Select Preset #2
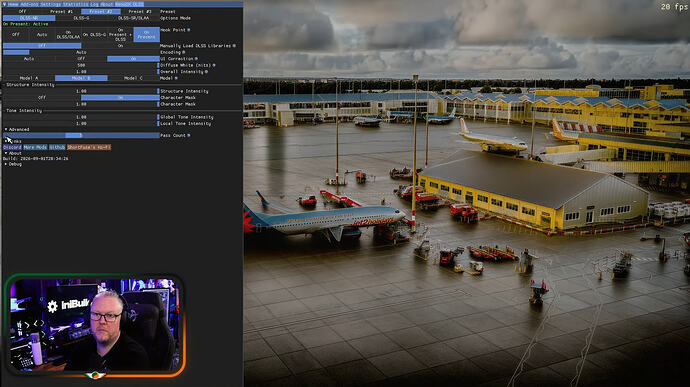The height and width of the screenshot is (387, 690). [x=100, y=11]
